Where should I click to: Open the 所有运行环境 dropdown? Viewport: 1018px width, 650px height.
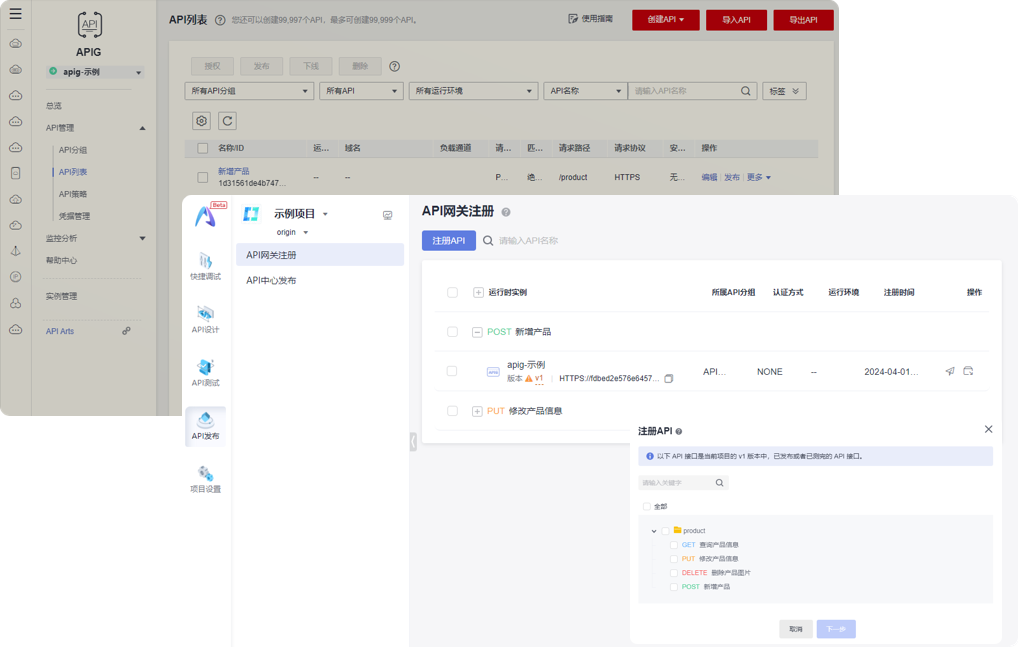pos(473,91)
